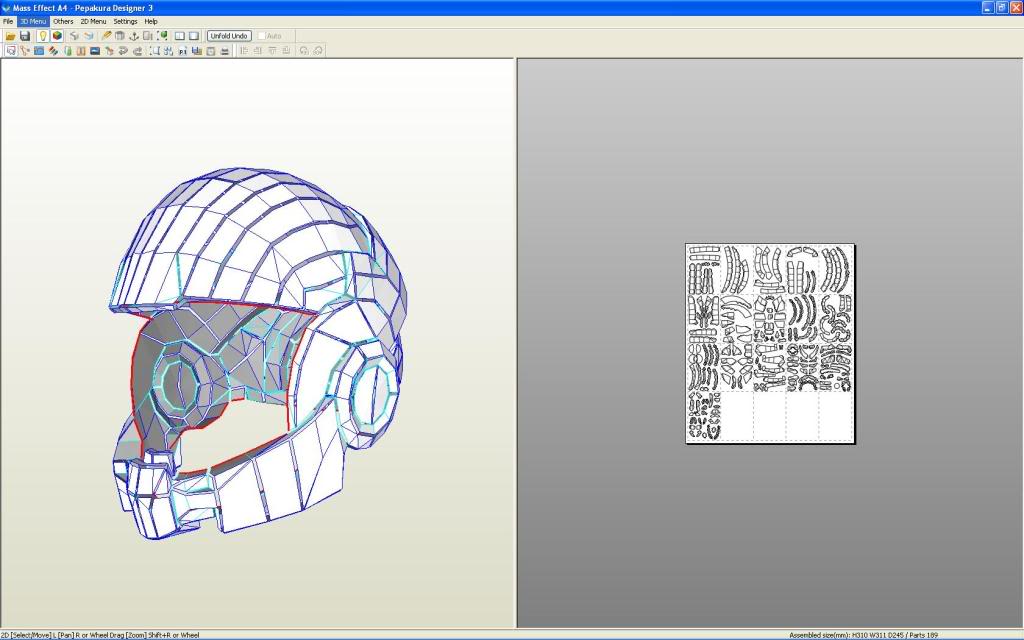Viewport: 1024px width, 640px height.
Task: Click the unfolded 2D pattern sheet
Action: pyautogui.click(x=770, y=344)
